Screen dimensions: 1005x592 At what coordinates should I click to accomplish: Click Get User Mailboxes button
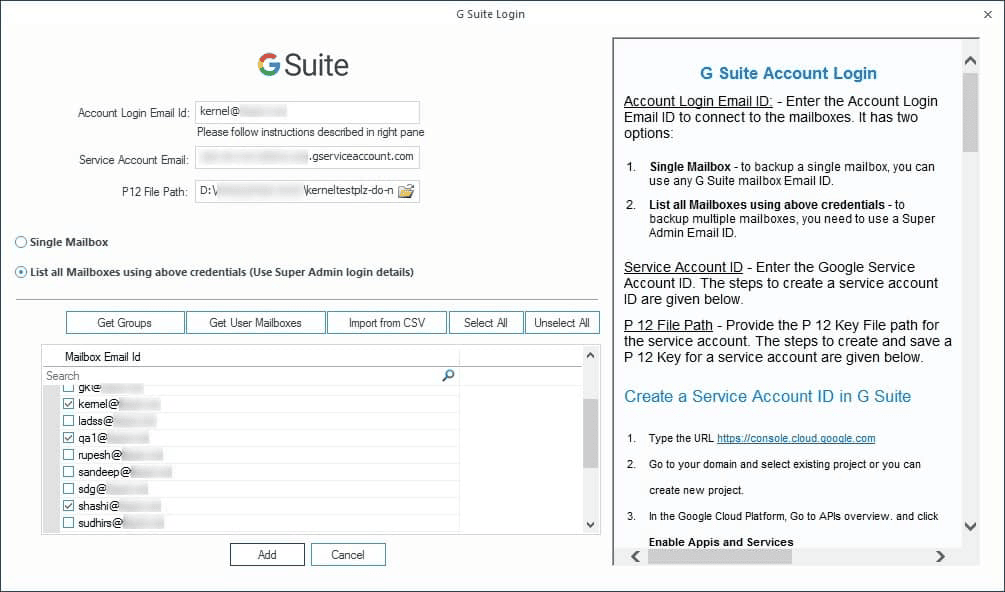[256, 323]
